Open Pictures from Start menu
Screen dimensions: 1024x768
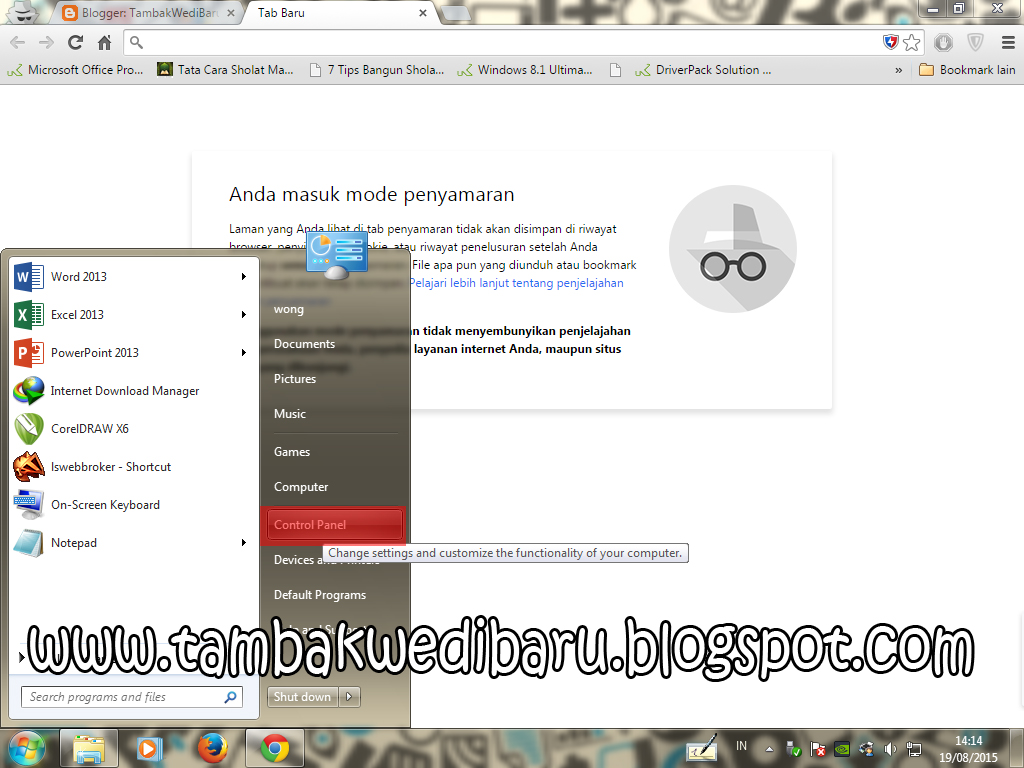tap(295, 379)
